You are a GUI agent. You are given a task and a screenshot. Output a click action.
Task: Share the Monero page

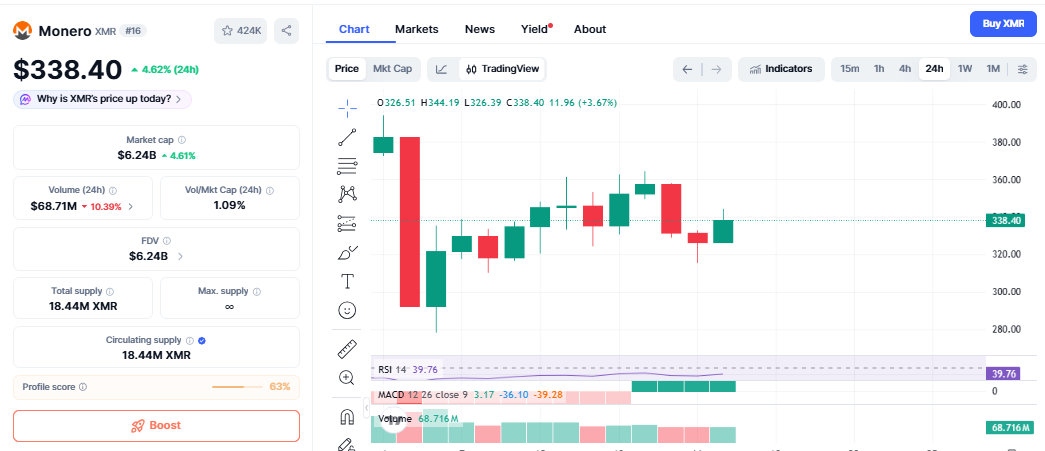click(x=287, y=31)
